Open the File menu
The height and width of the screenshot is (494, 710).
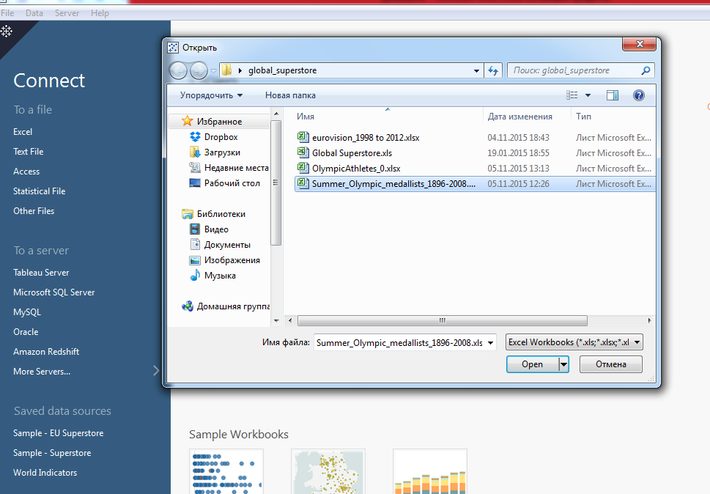click(x=7, y=13)
